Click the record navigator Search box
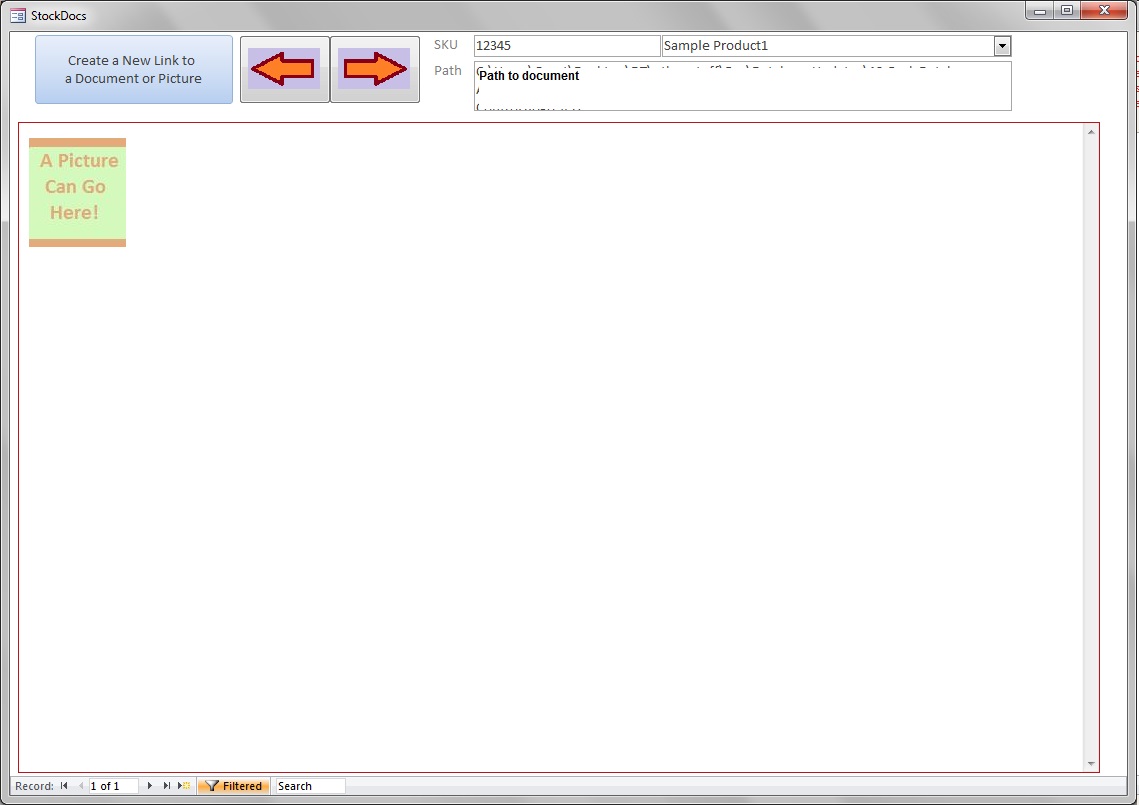Viewport: 1139px width, 805px height. click(x=310, y=786)
